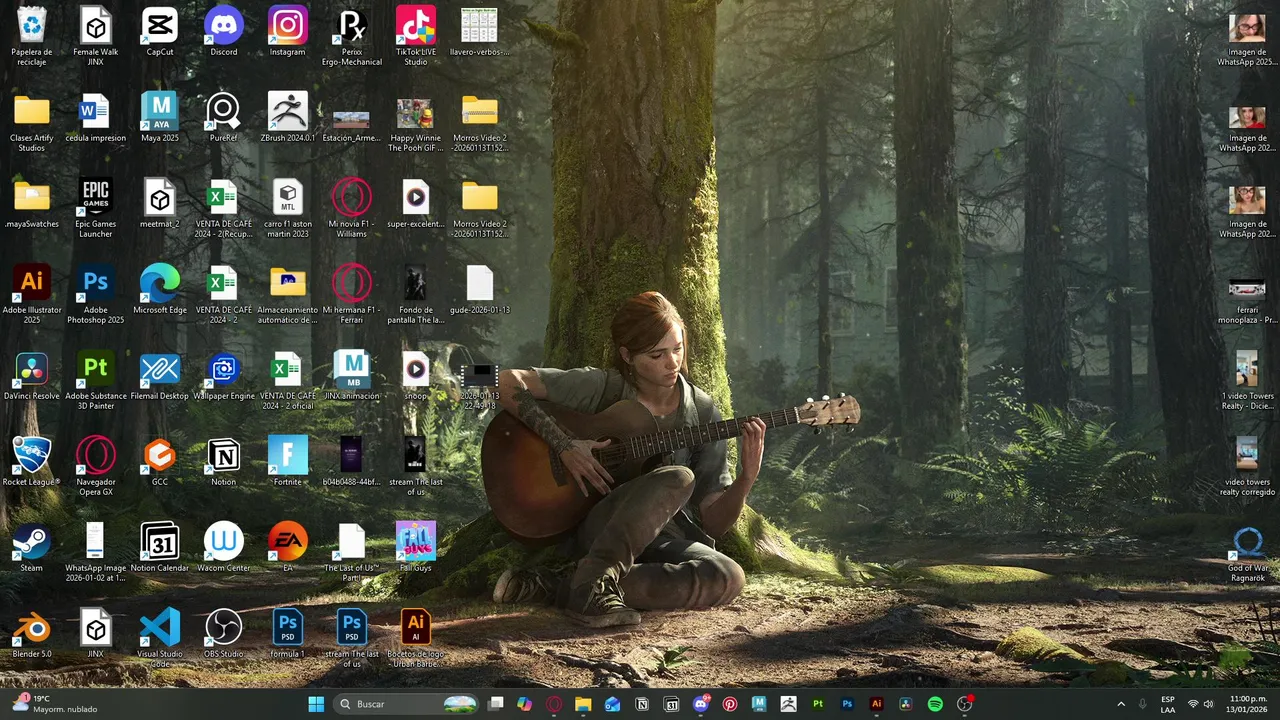1280x720 pixels.
Task: Open the Wacom Center desktop shortcut
Action: [x=224, y=548]
